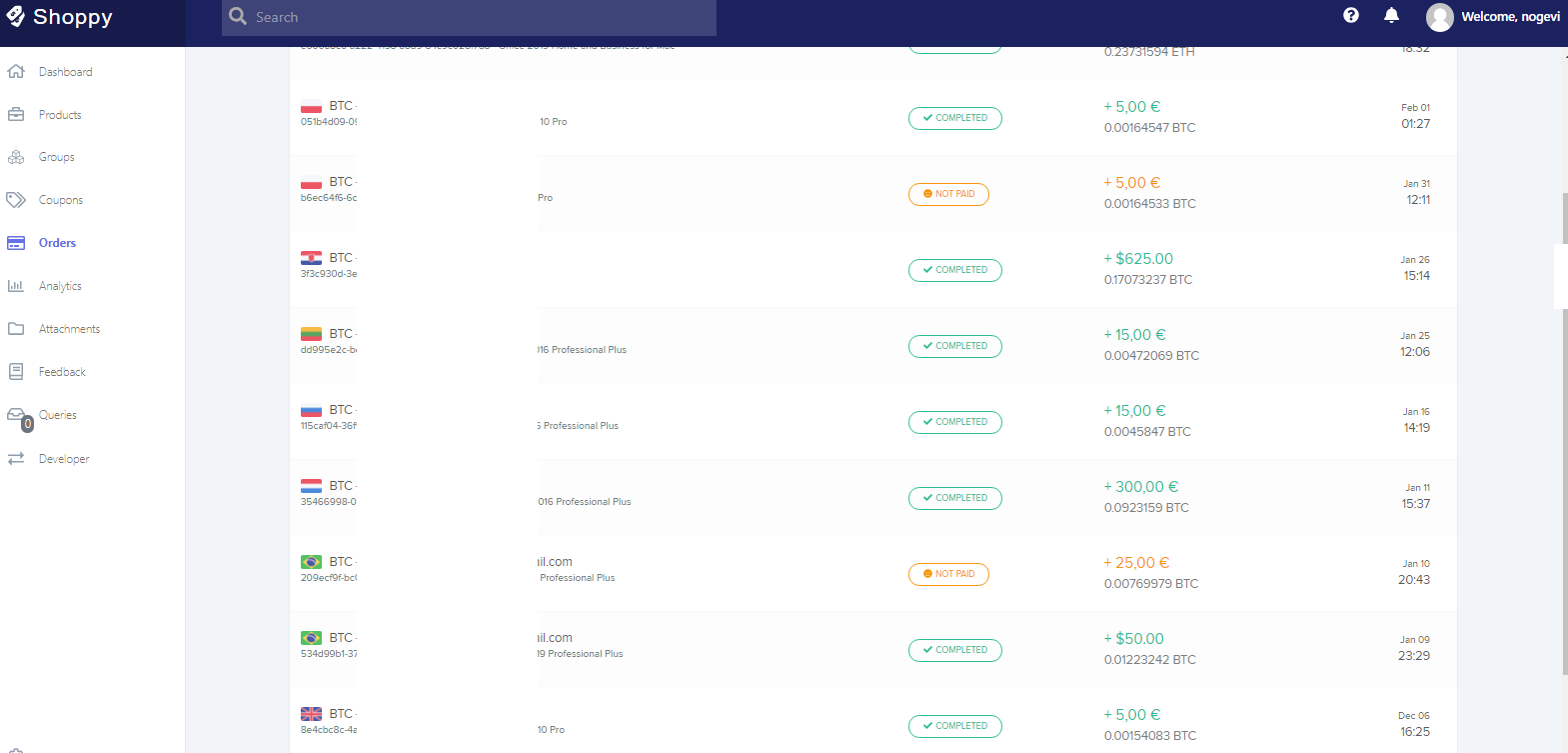Image resolution: width=1568 pixels, height=753 pixels.
Task: Click the Lithuania flag in order dd995e2c
Action: pos(311,334)
